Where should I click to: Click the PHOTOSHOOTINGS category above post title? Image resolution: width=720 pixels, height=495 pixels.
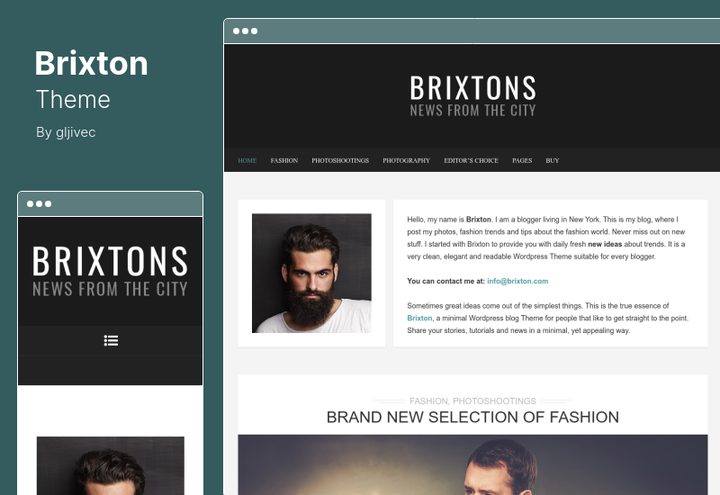click(494, 401)
